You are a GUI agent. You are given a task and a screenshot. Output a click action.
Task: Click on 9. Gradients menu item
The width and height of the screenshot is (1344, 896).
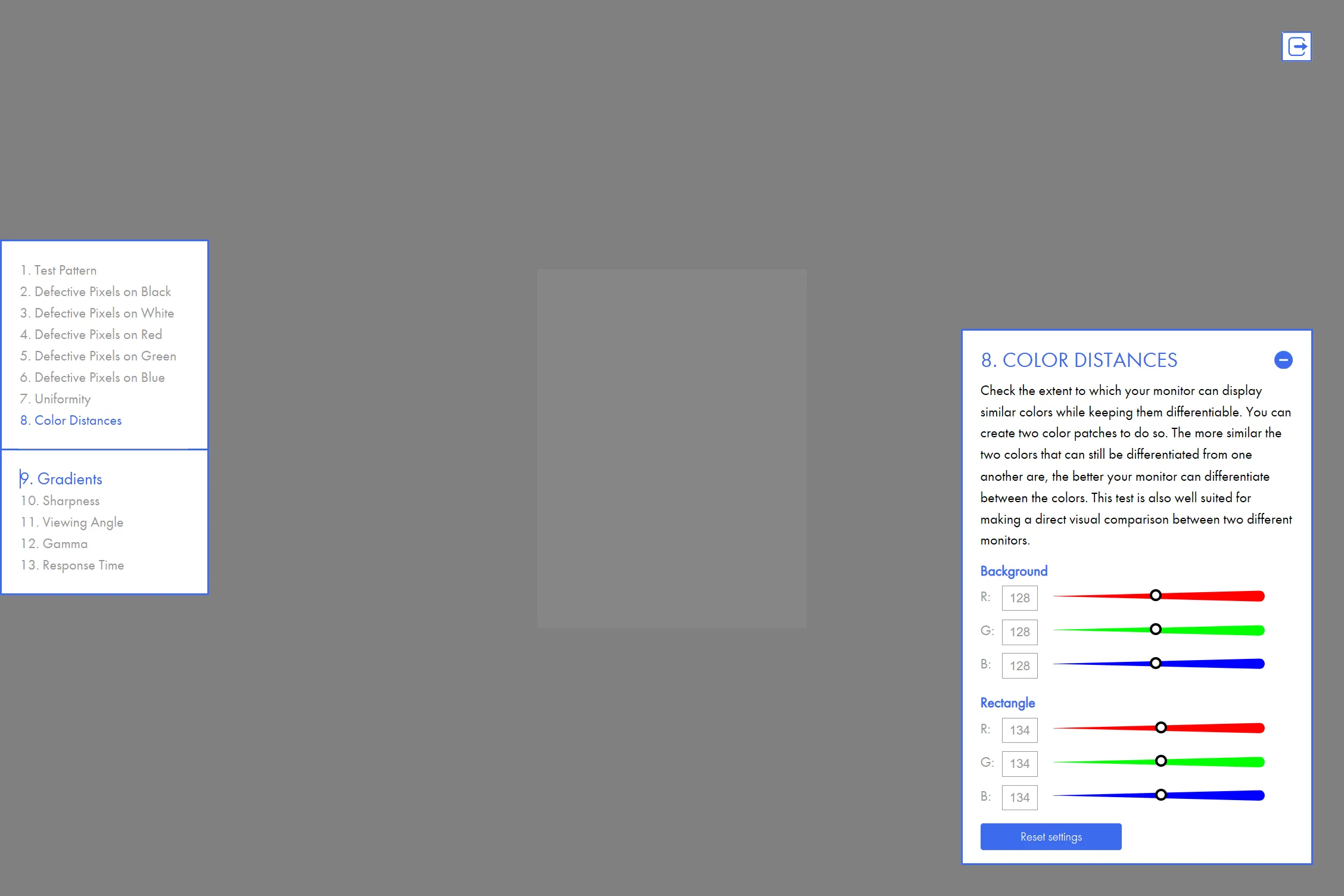pos(62,478)
